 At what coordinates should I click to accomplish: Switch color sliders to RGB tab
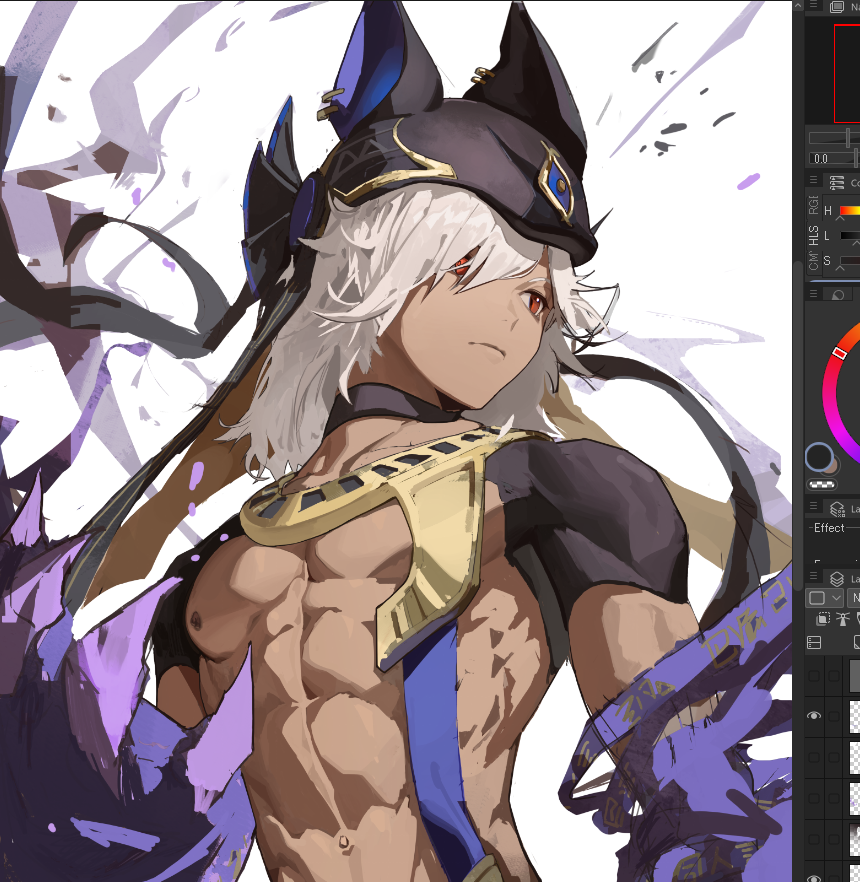[813, 205]
